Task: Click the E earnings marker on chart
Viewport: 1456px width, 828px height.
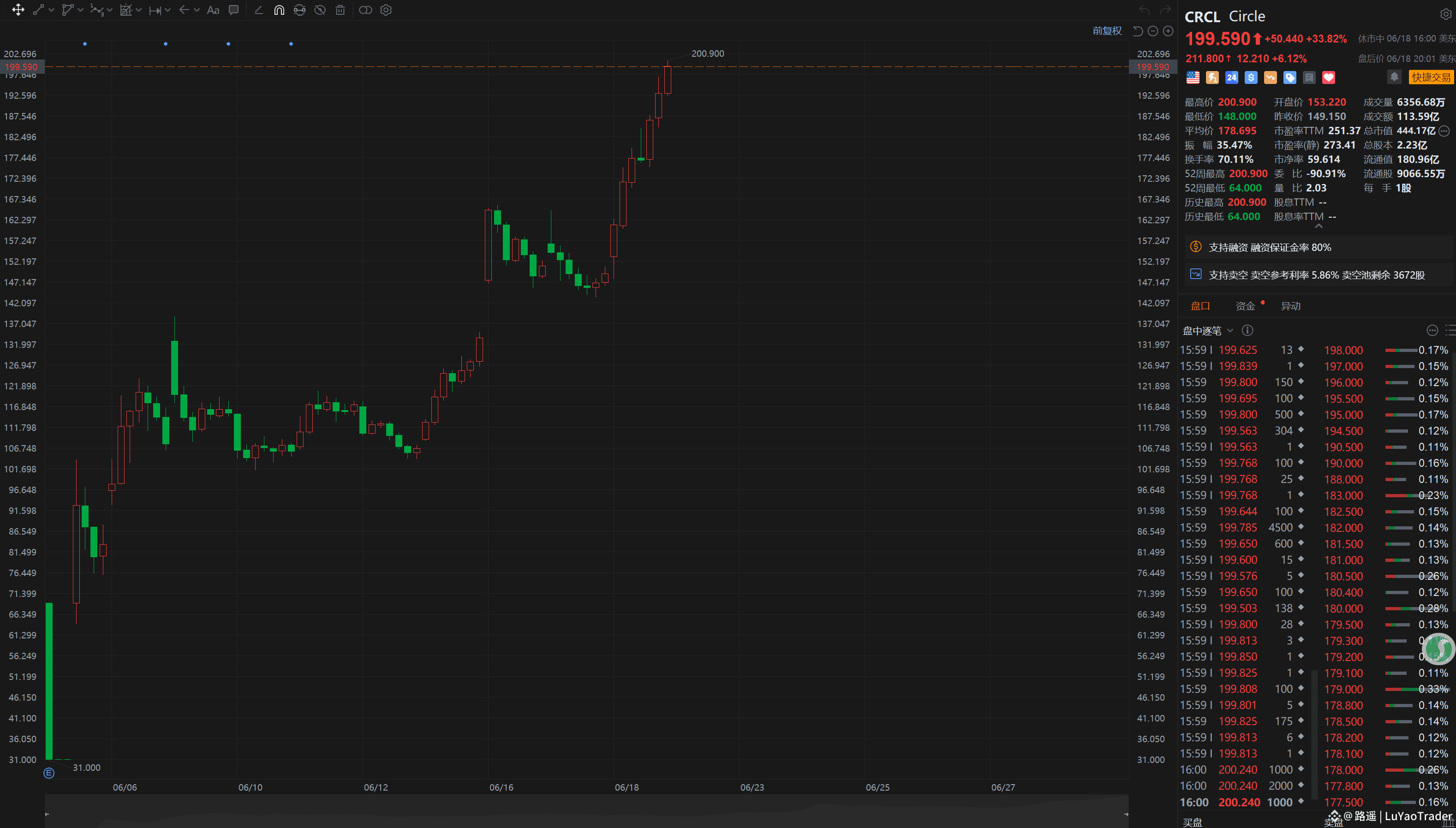Action: pyautogui.click(x=49, y=774)
